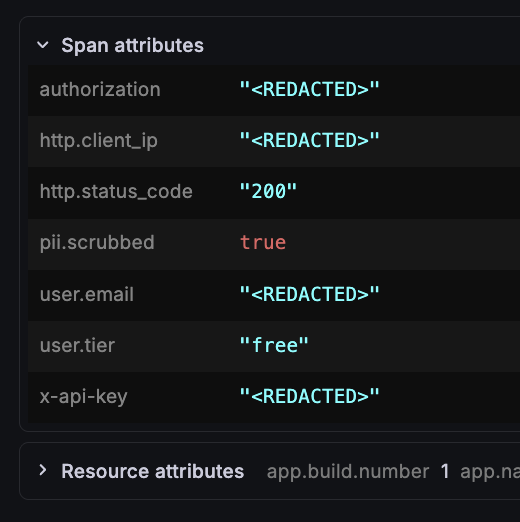This screenshot has width=520, height=522.
Task: Expand the Resource attributes section
Action: (43, 470)
